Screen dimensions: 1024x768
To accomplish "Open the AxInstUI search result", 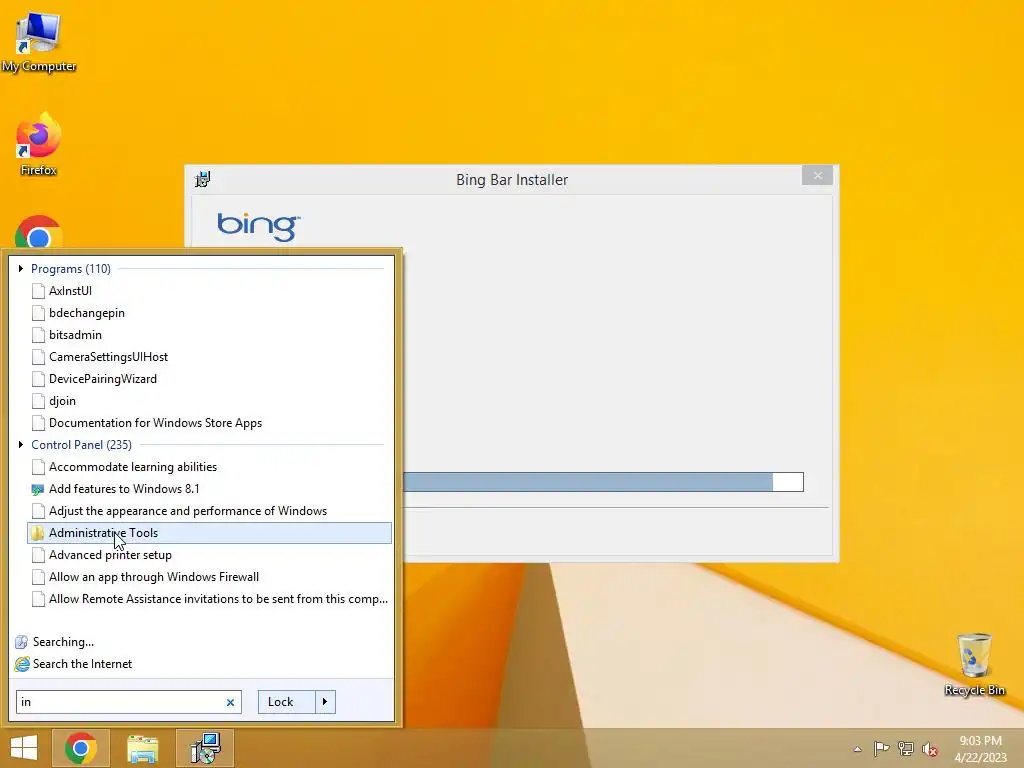I will [x=209, y=291].
